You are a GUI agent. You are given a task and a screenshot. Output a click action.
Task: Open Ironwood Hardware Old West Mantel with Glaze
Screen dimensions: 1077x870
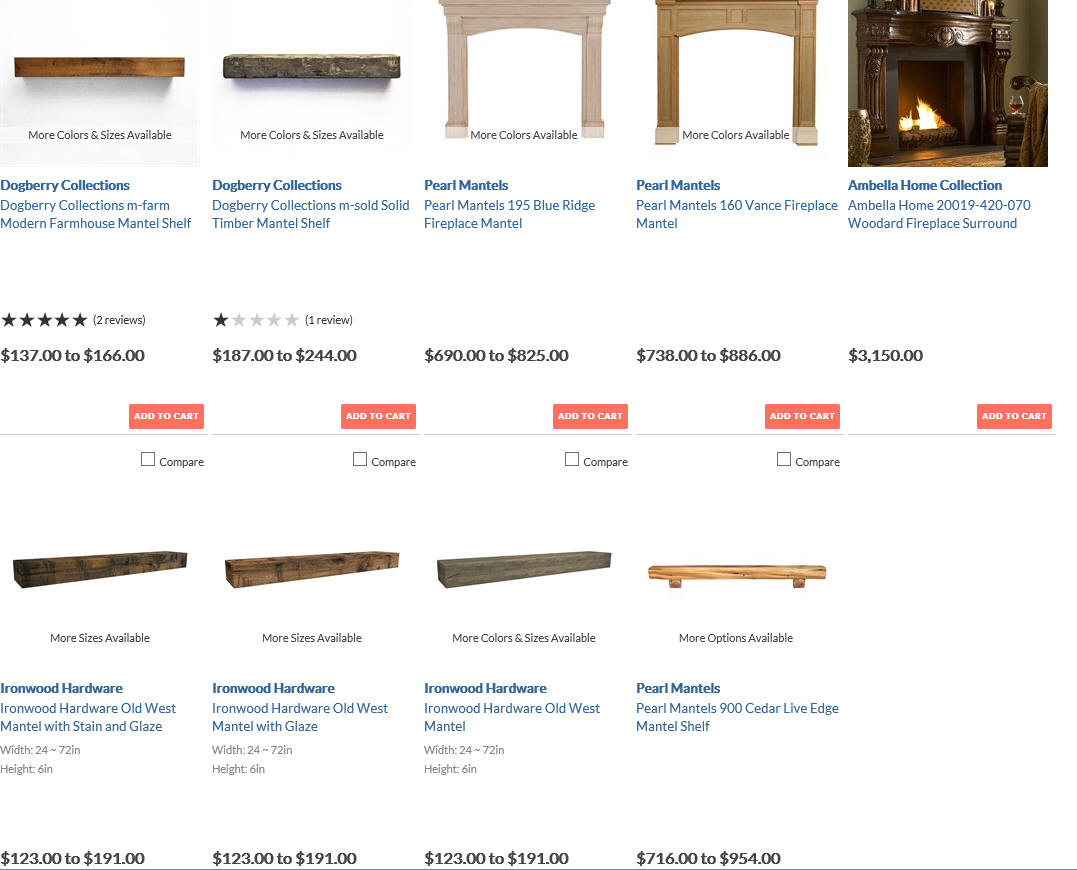tap(299, 717)
